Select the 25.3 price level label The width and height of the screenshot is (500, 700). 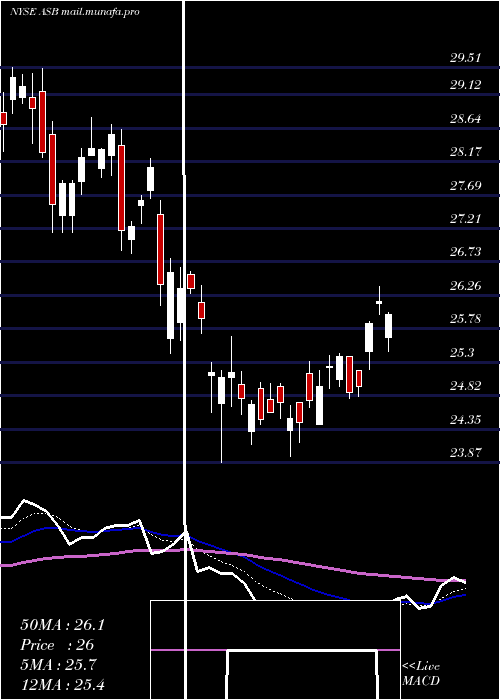(462, 353)
